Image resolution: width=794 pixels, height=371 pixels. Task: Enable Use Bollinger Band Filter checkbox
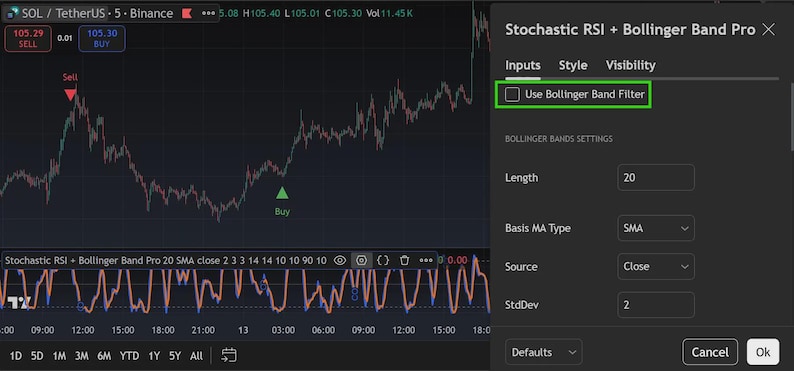[512, 94]
